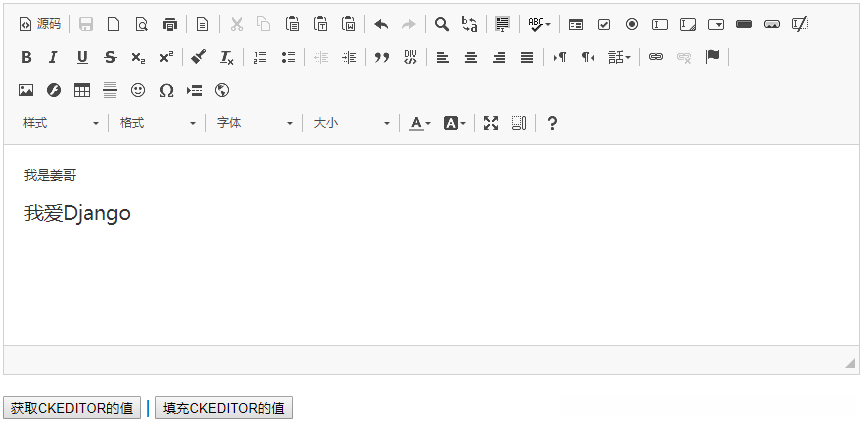Insert an iframe globe icon
This screenshot has height=427, width=865.
222,90
